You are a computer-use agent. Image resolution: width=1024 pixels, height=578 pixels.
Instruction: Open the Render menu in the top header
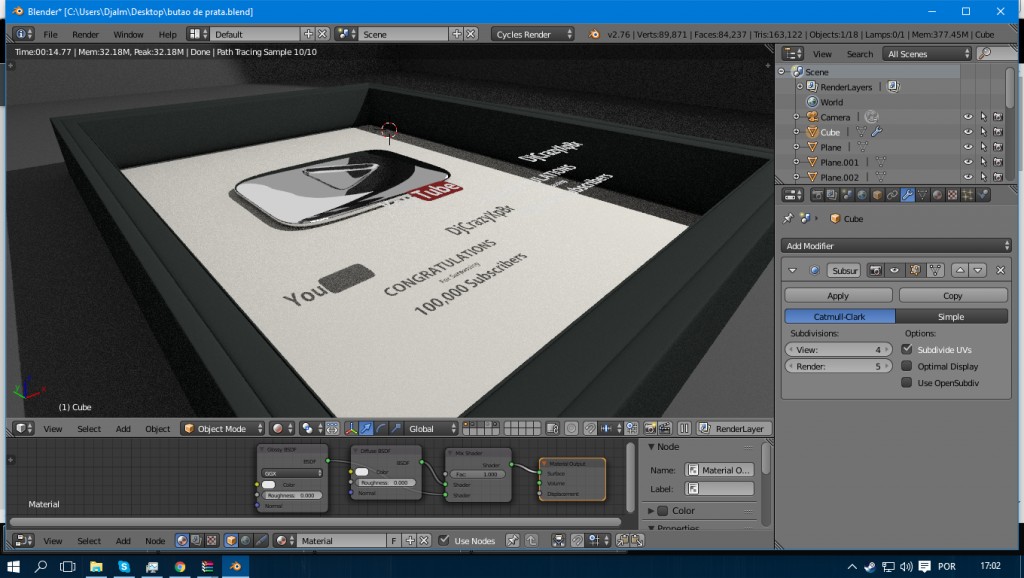point(85,33)
